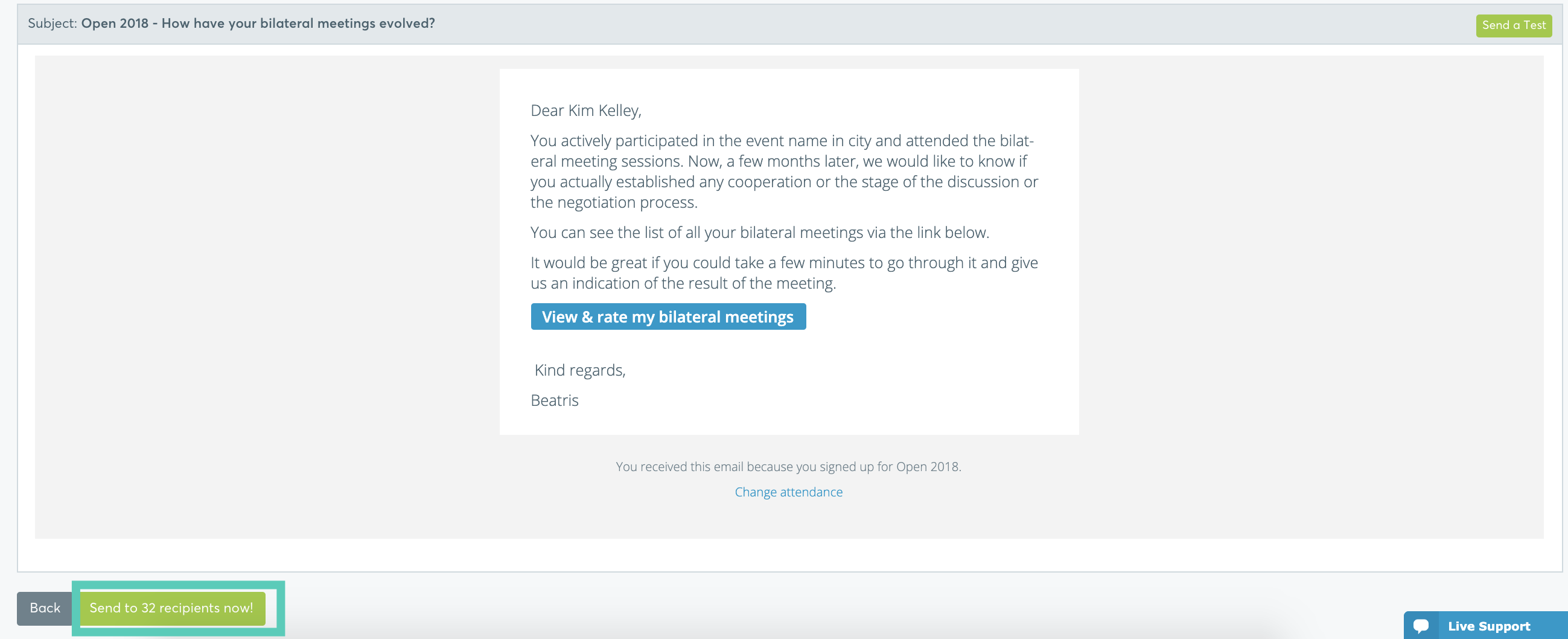1568x639 pixels.
Task: Click the footer note about Open 2018 signup
Action: coord(788,467)
